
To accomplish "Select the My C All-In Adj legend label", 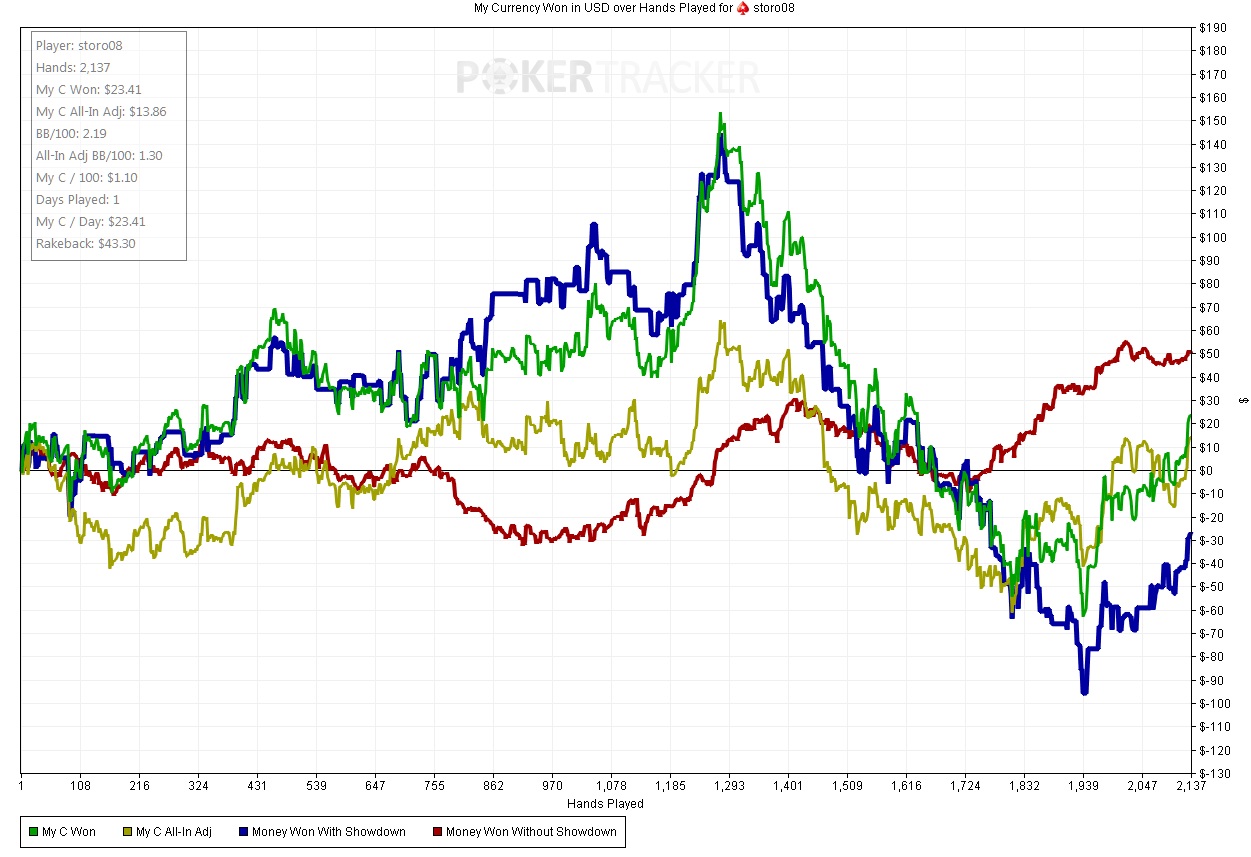I will coord(173,832).
